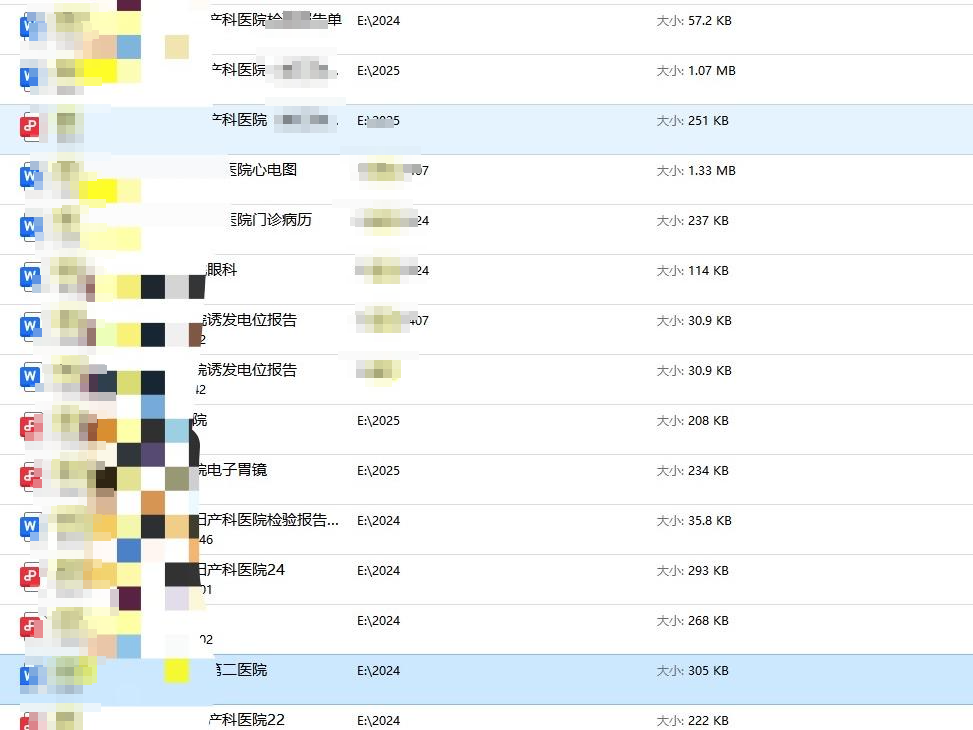
Task: Click PDF icon of the 电子胃镜 file
Action: pos(29,477)
